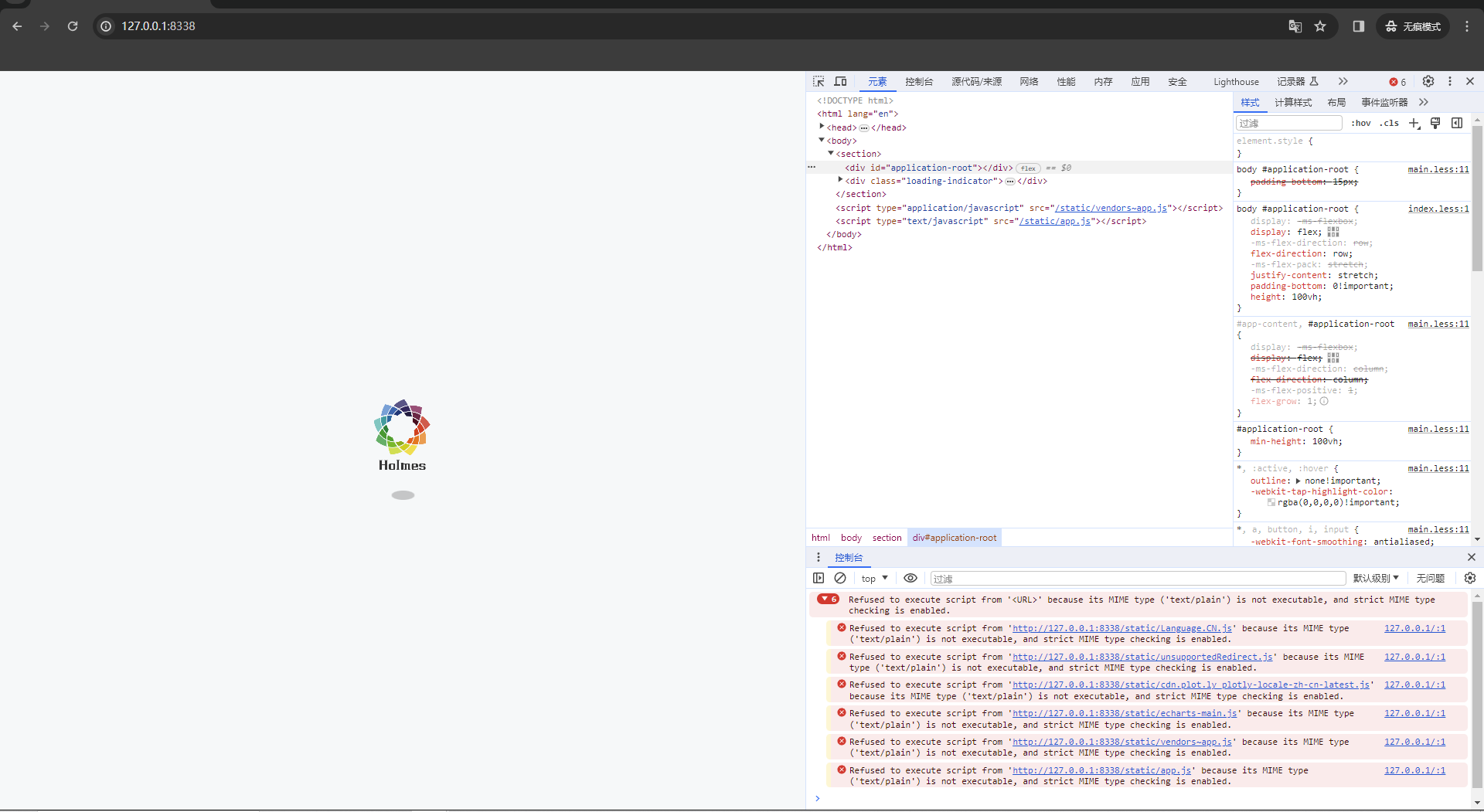The width and height of the screenshot is (1484, 812).
Task: Focus the console 过滤 filter field
Action: point(1137,578)
